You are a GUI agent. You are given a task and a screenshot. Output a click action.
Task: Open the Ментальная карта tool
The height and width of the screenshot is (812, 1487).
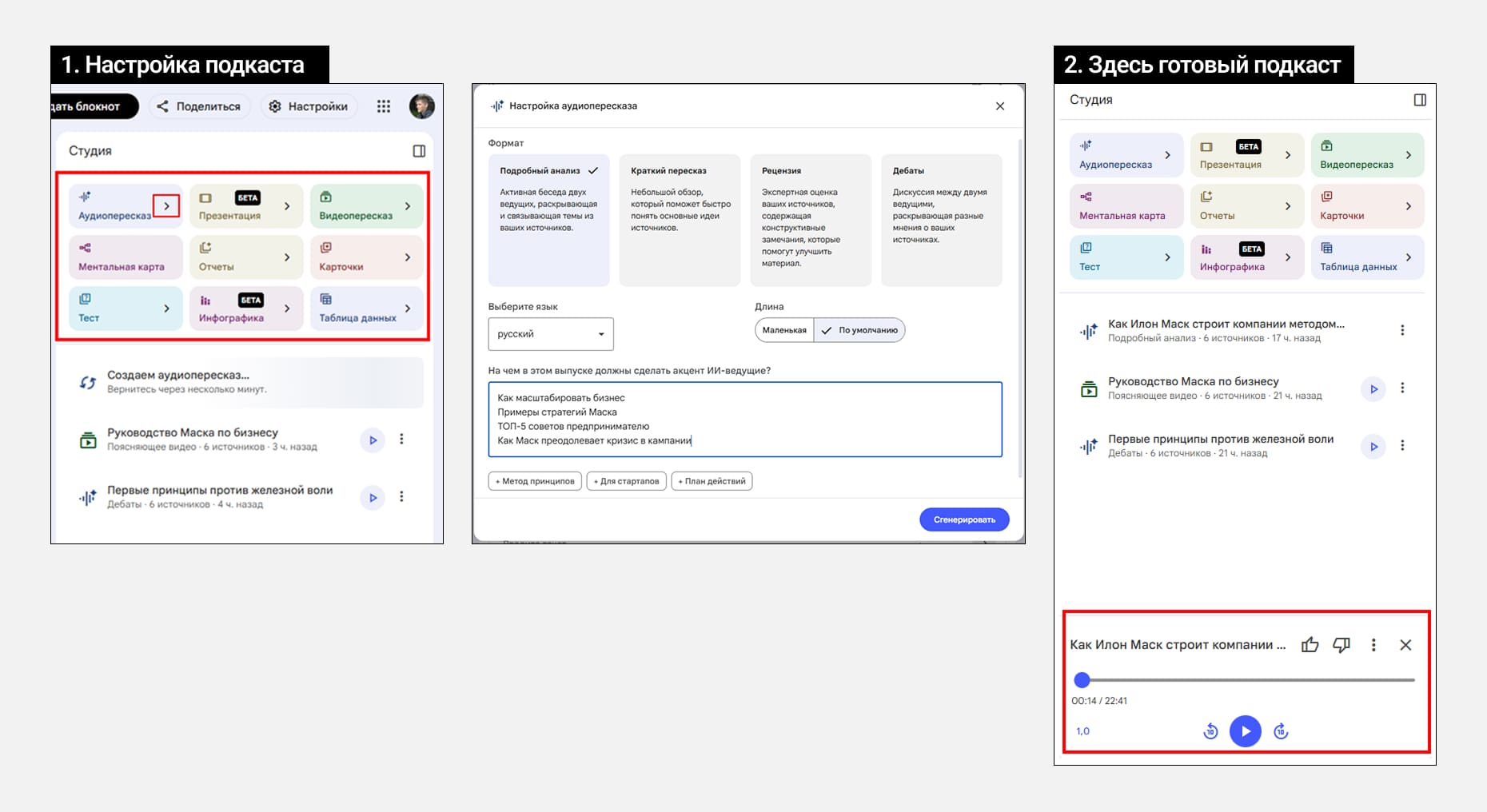point(125,257)
